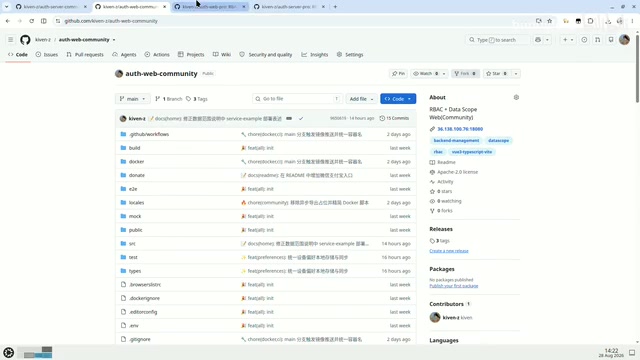The width and height of the screenshot is (640, 360).
Task: Open the kiven-z contributor avatar
Action: click(435, 317)
